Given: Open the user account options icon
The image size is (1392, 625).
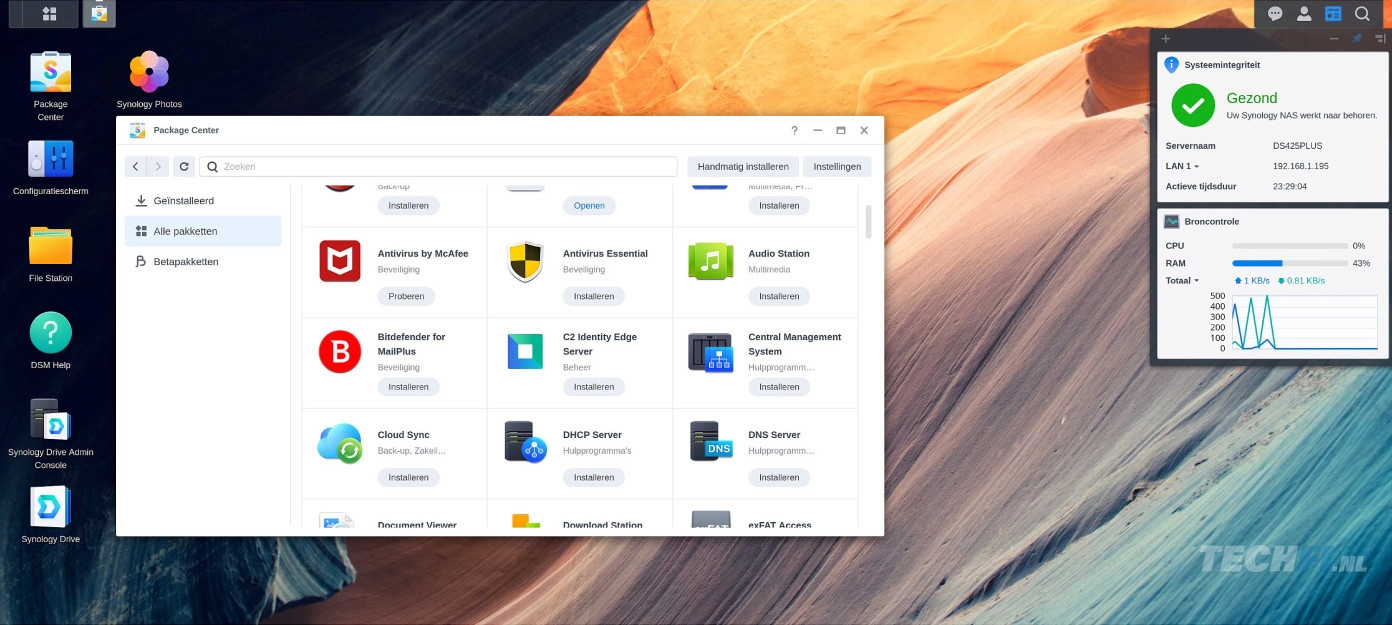Looking at the screenshot, I should pyautogui.click(x=1304, y=14).
